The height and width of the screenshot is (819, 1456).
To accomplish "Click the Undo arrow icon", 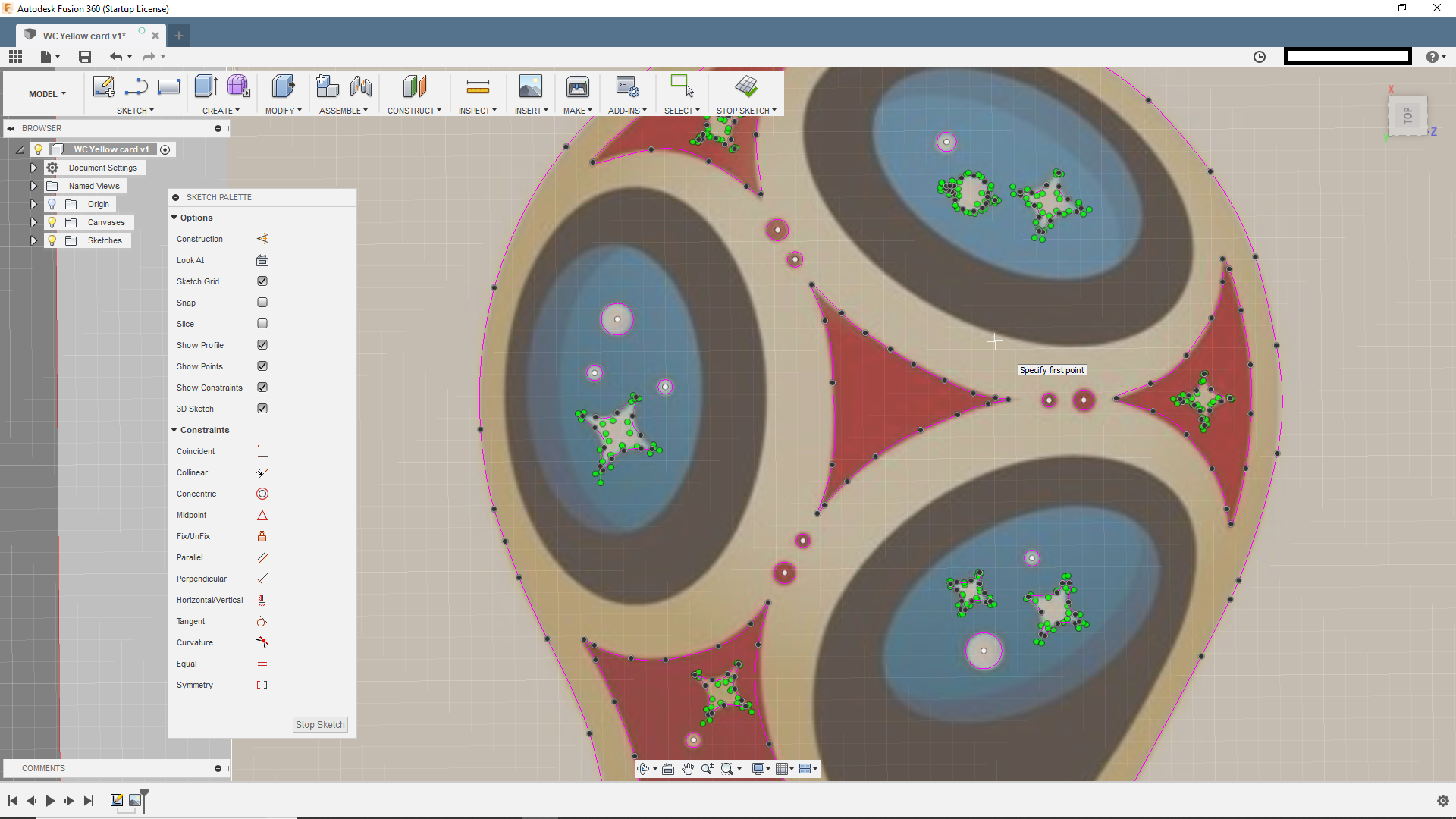I will (116, 57).
